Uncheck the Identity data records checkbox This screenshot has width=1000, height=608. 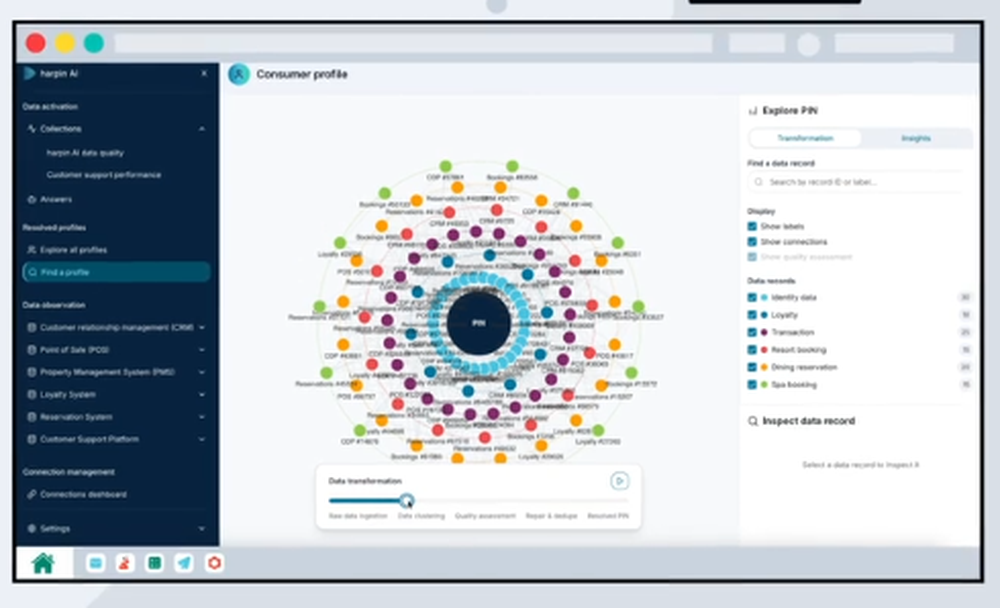pos(752,297)
